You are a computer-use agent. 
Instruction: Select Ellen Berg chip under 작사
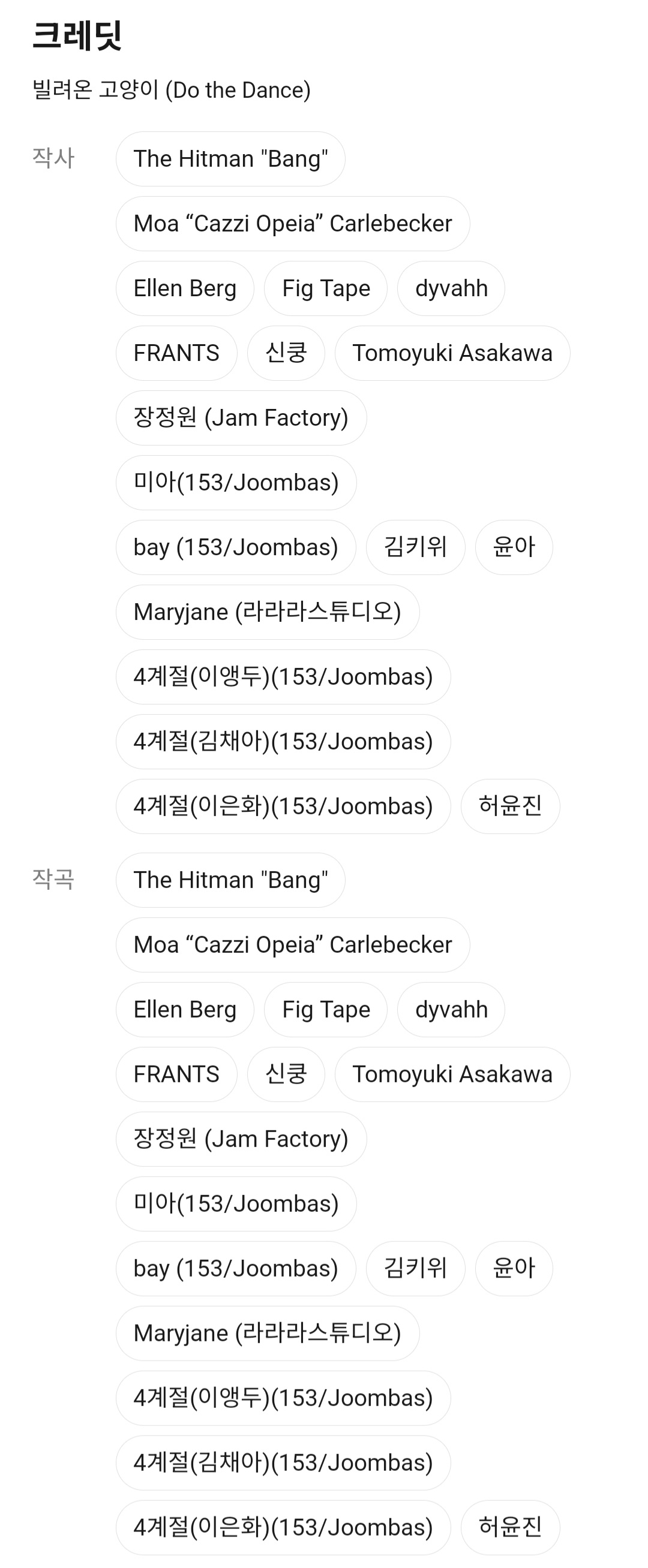[x=185, y=288]
